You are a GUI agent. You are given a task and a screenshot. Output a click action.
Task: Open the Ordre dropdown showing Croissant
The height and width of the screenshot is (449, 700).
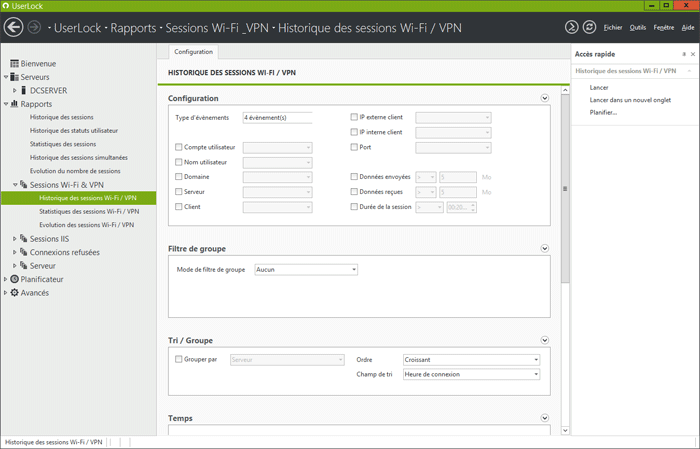[471, 360]
